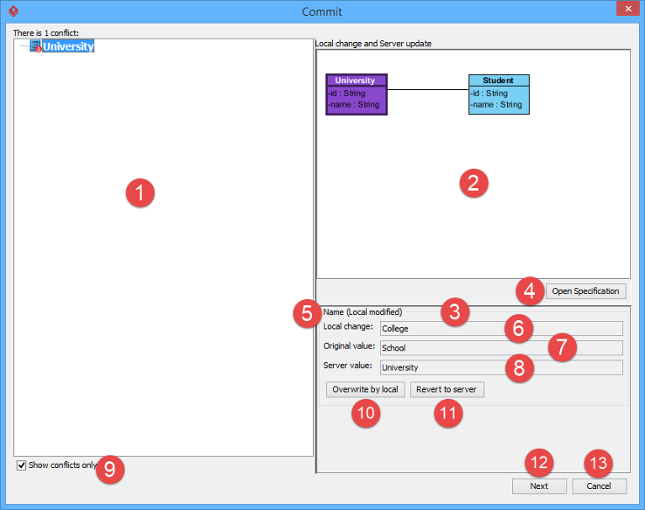This screenshot has height=510, width=645.
Task: Click the association line between University and Student
Action: pos(428,89)
